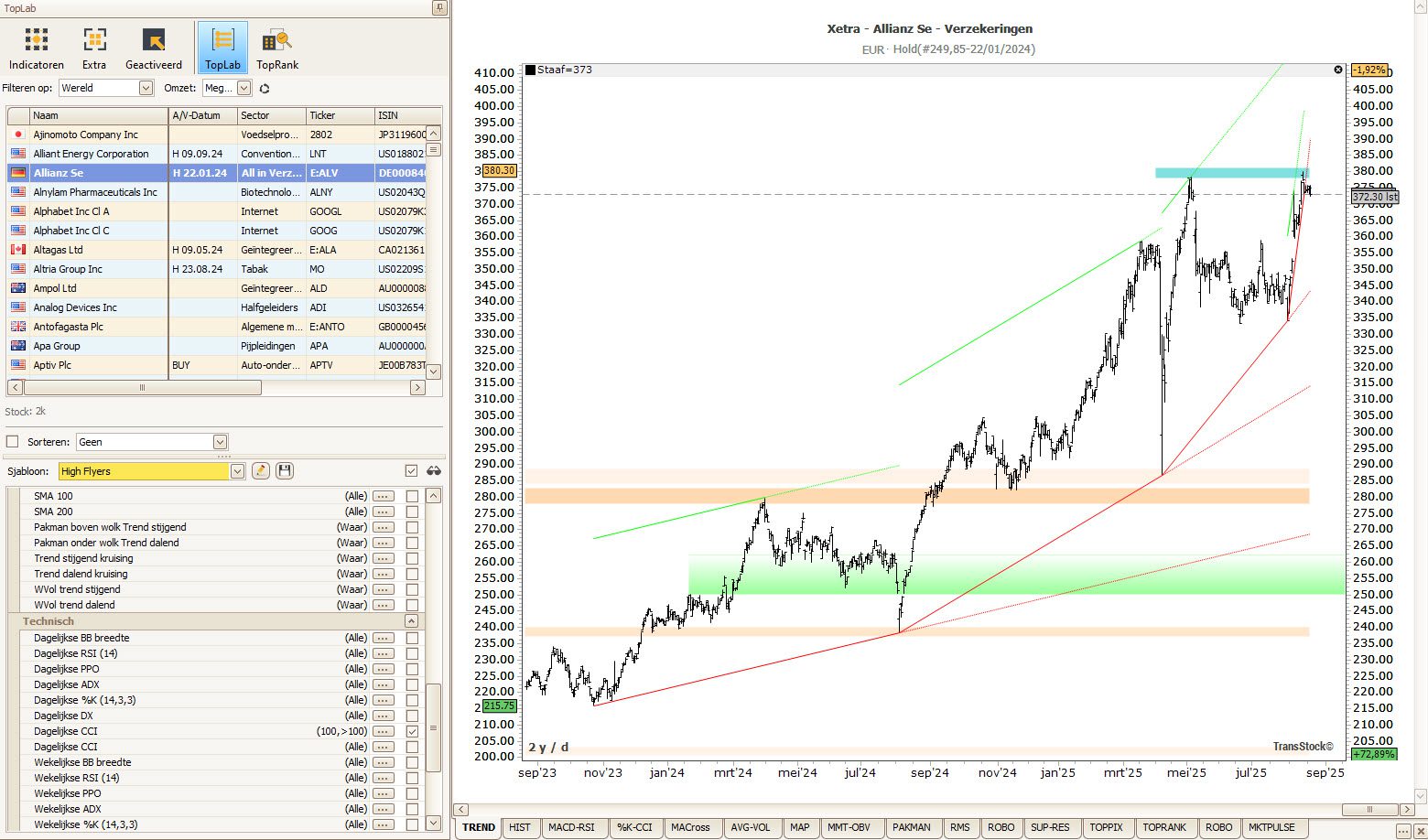The height and width of the screenshot is (840, 1428).
Task: Click the glasses view icon
Action: pos(434,471)
